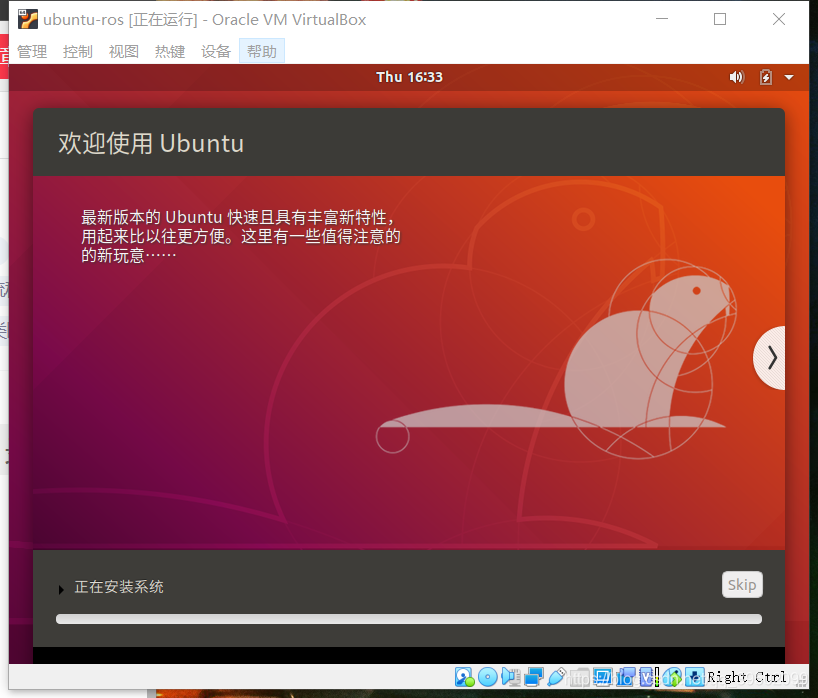Minimize the VirtualBox window

pyautogui.click(x=662, y=19)
